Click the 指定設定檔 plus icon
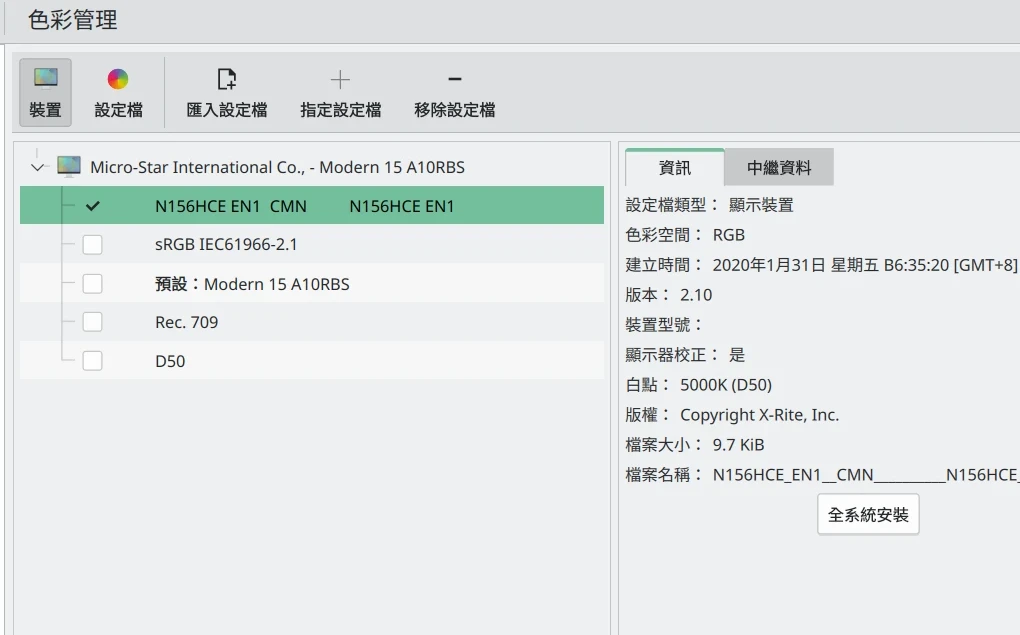1020x635 pixels. [x=340, y=79]
